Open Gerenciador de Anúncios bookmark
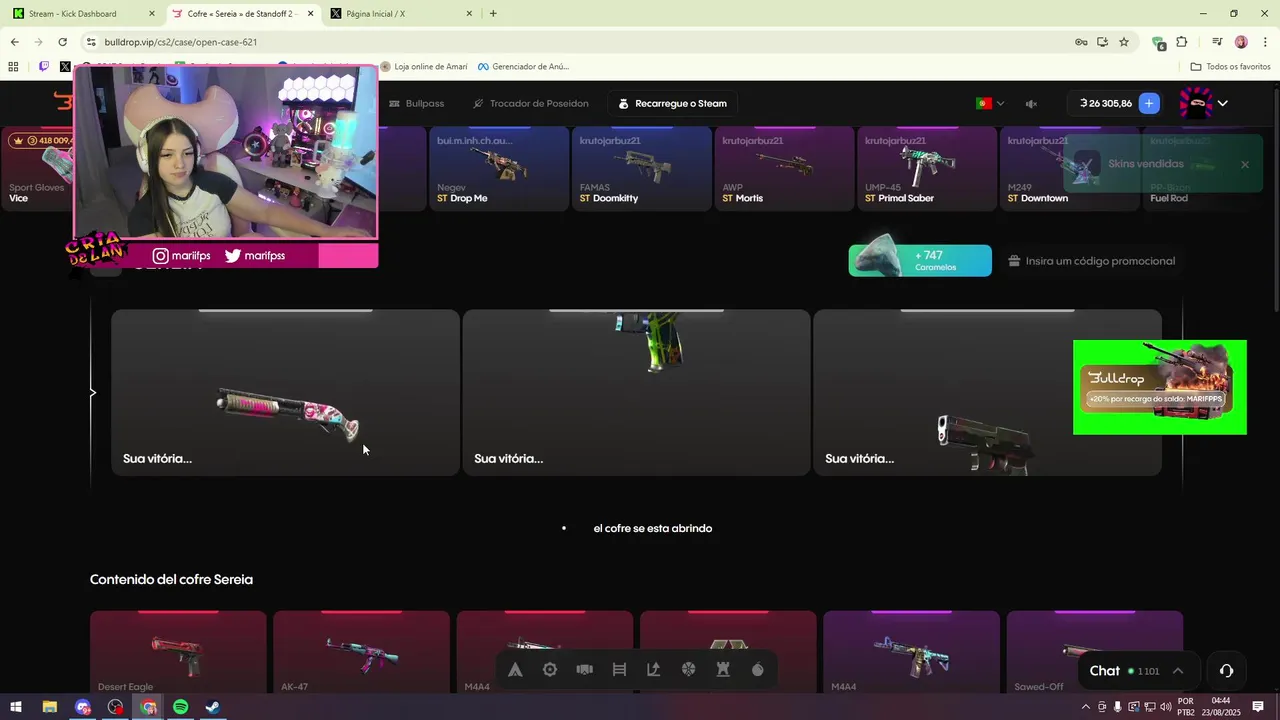Screen dimensions: 1280x720 [x=524, y=67]
